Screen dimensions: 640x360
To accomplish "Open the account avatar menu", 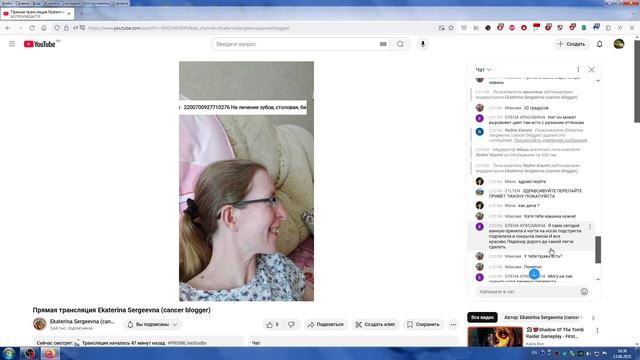I will tap(619, 44).
